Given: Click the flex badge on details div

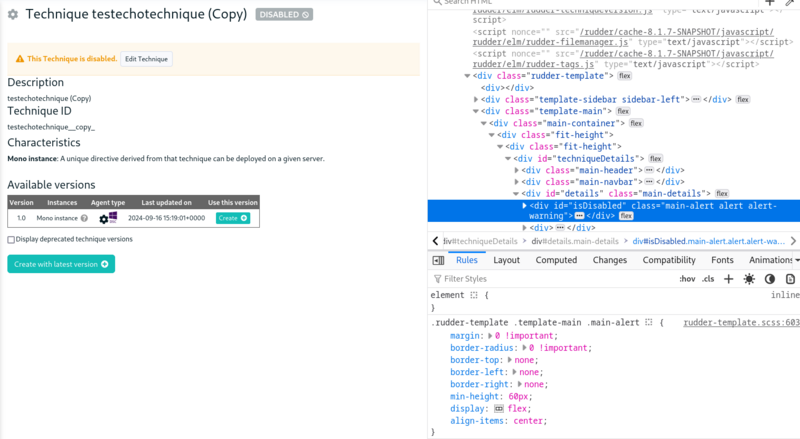Looking at the screenshot, I should [722, 193].
